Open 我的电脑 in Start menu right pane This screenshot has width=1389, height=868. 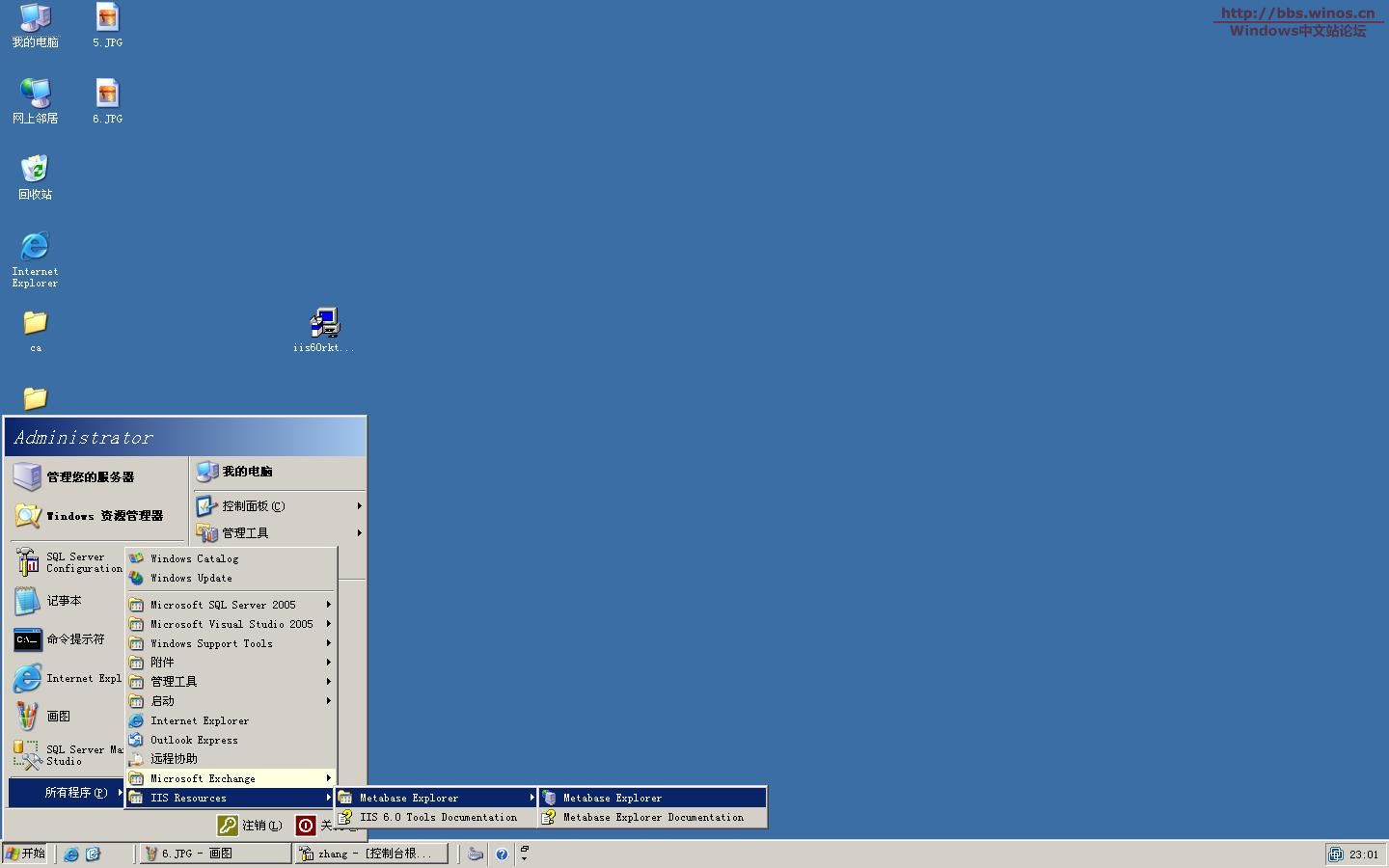coord(278,472)
